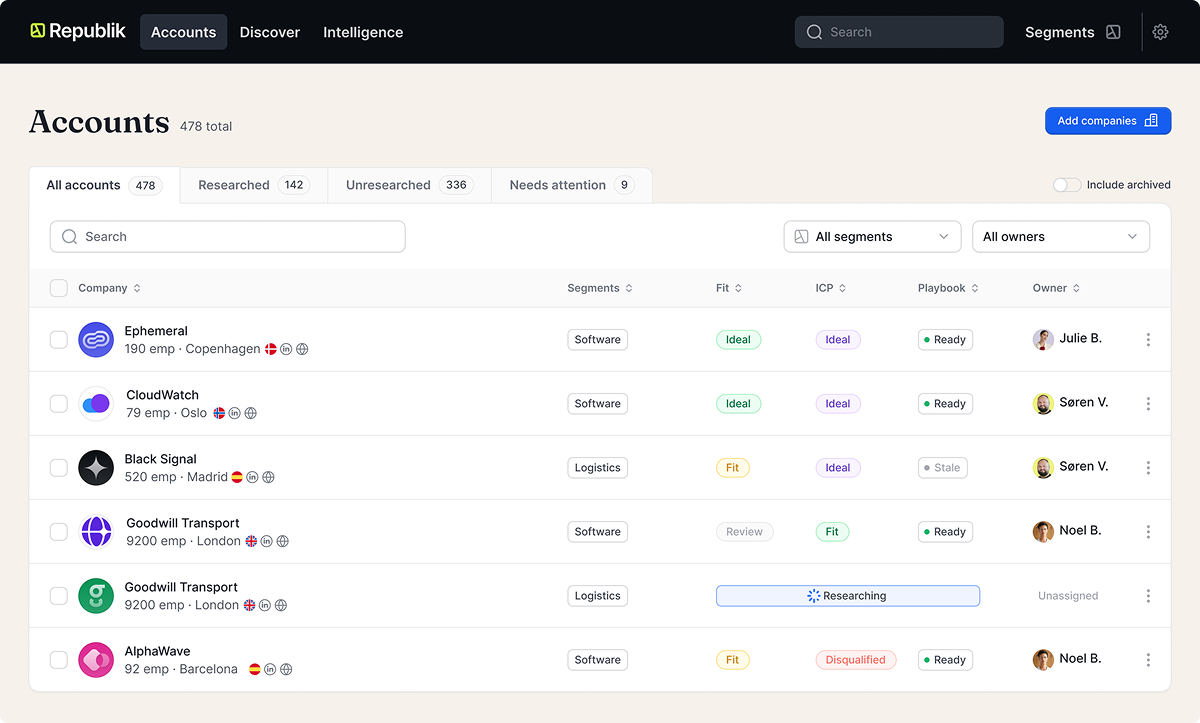Toggle Include archived switch

(x=1067, y=185)
